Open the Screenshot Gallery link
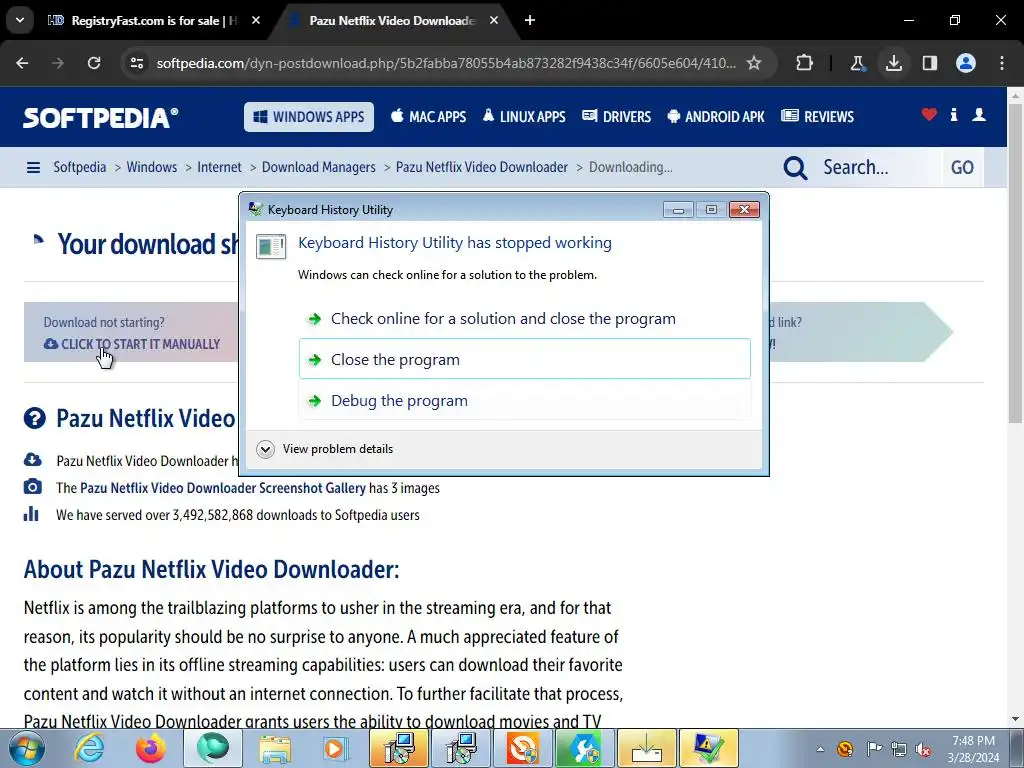The width and height of the screenshot is (1024, 768). pyautogui.click(x=223, y=488)
